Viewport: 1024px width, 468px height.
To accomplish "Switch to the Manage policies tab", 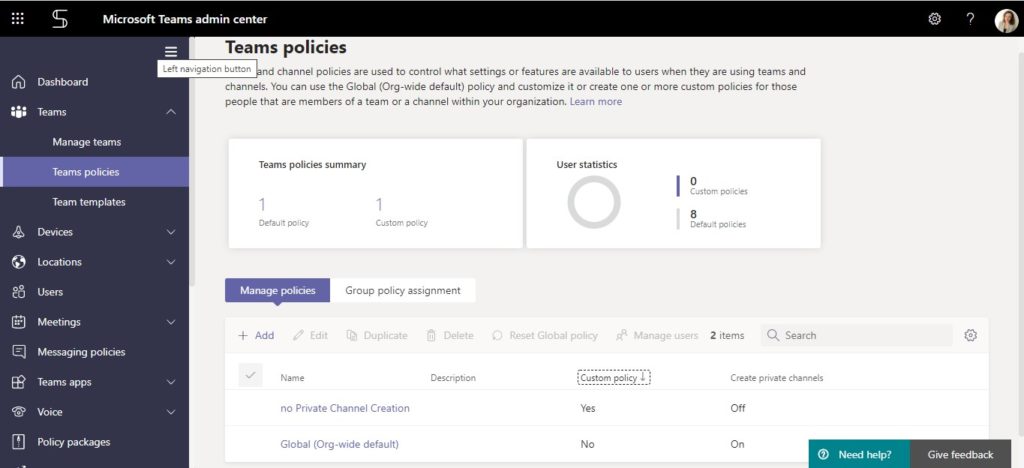I will pyautogui.click(x=278, y=290).
